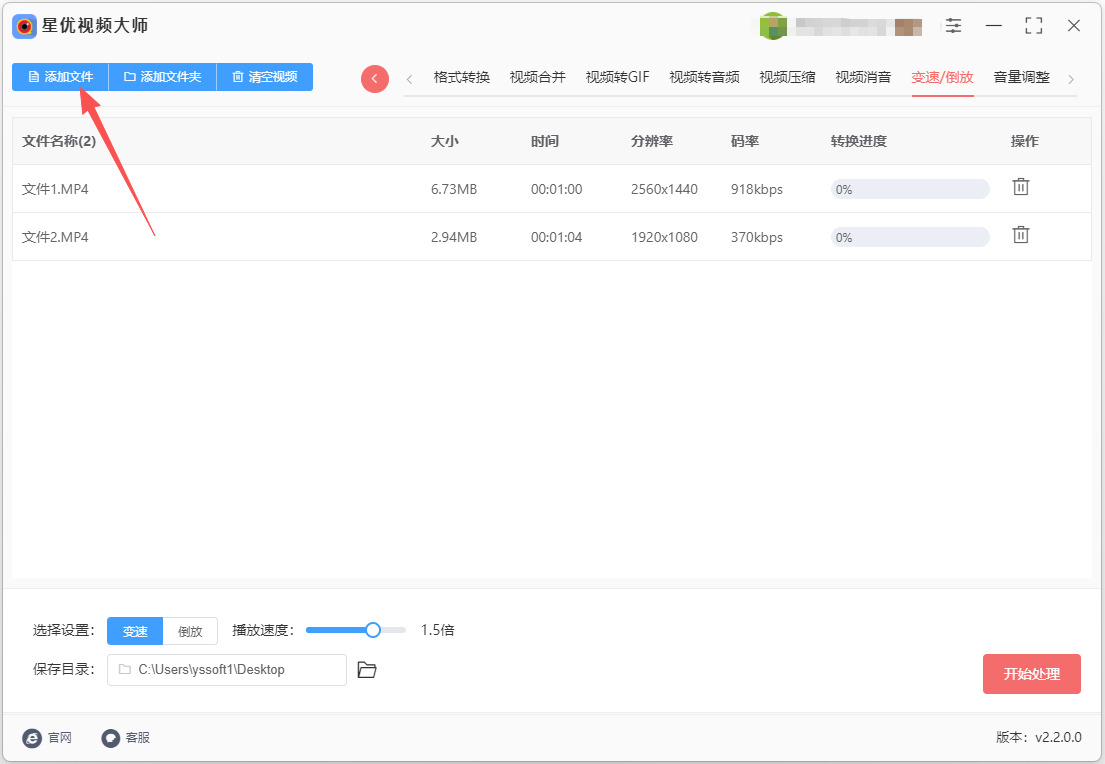Viewport: 1105px width, 764px height.
Task: Click the 文件2.MP4 file name
Action: coord(55,237)
